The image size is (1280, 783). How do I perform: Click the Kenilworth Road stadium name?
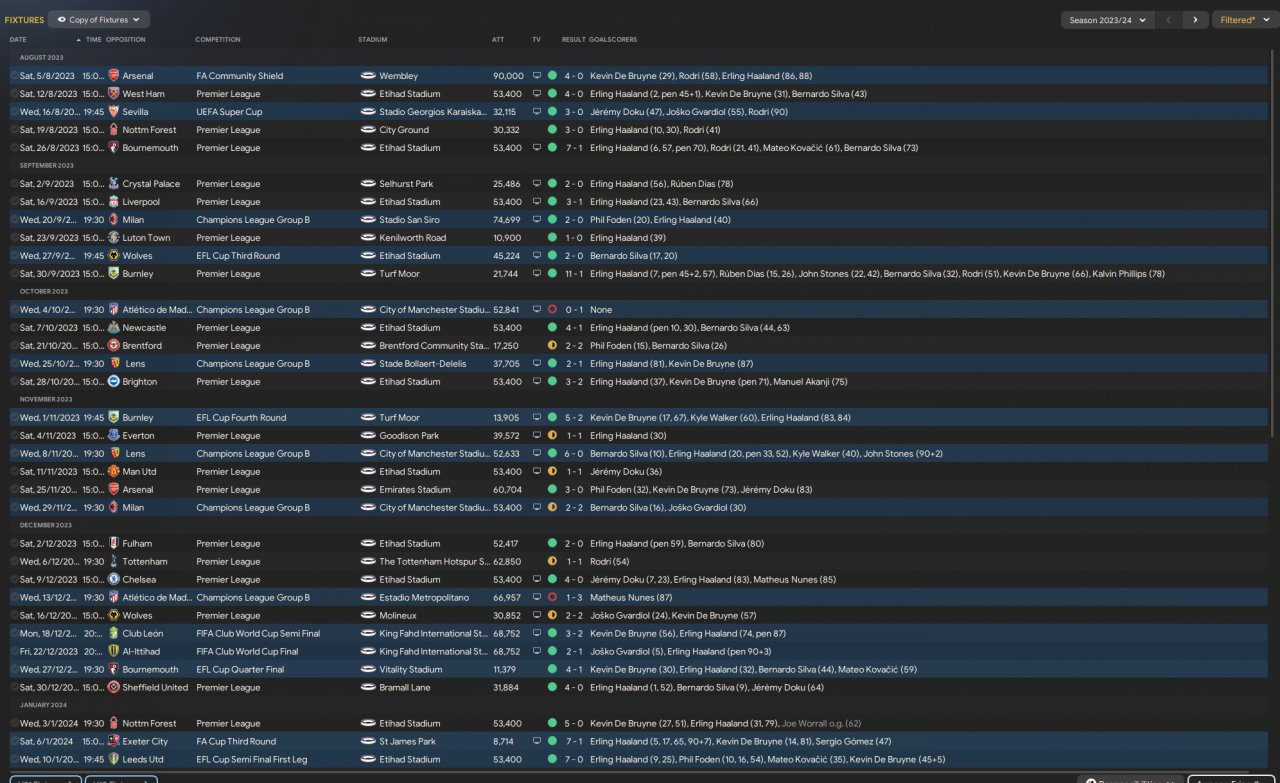tap(413, 238)
